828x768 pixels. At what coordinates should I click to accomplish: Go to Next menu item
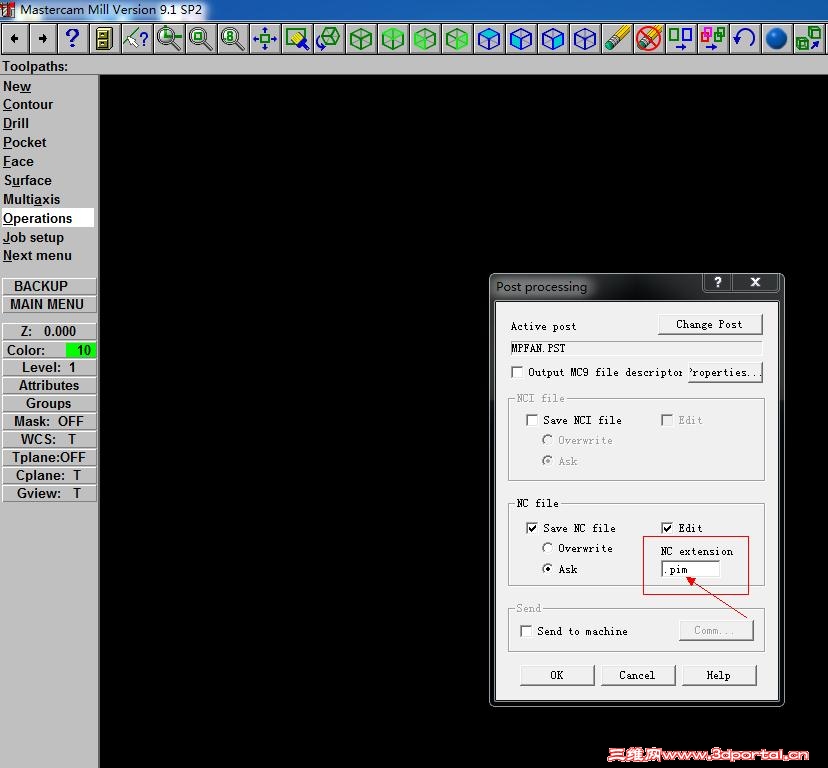tap(37, 256)
